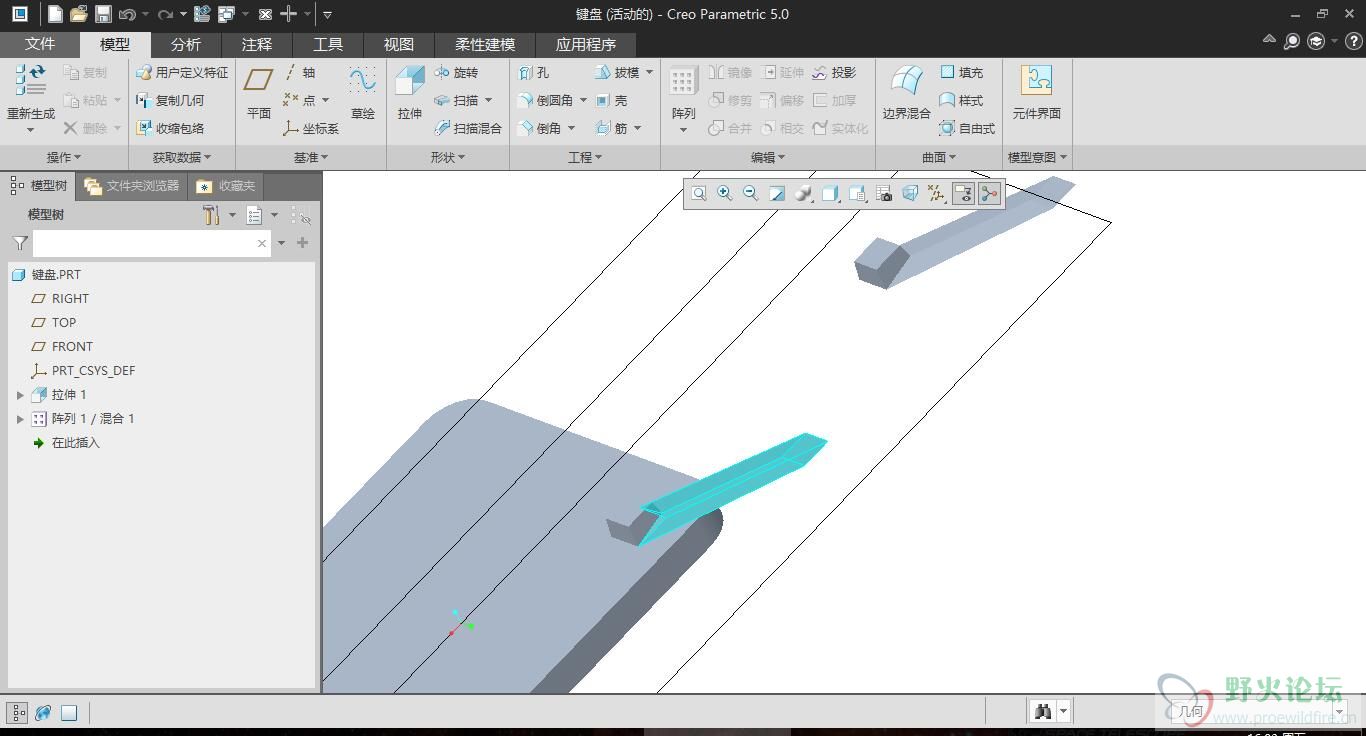Switch to the 工具 ribbon tab
The width and height of the screenshot is (1366, 736).
[328, 44]
